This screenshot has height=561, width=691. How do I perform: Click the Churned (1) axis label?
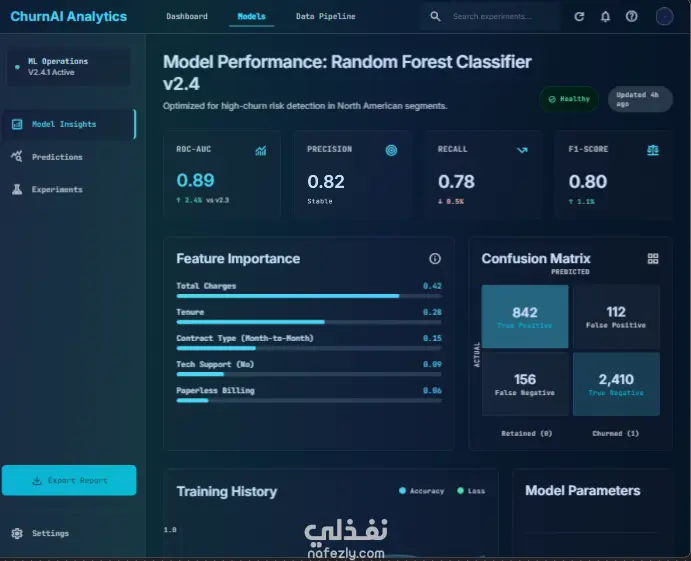click(616, 434)
